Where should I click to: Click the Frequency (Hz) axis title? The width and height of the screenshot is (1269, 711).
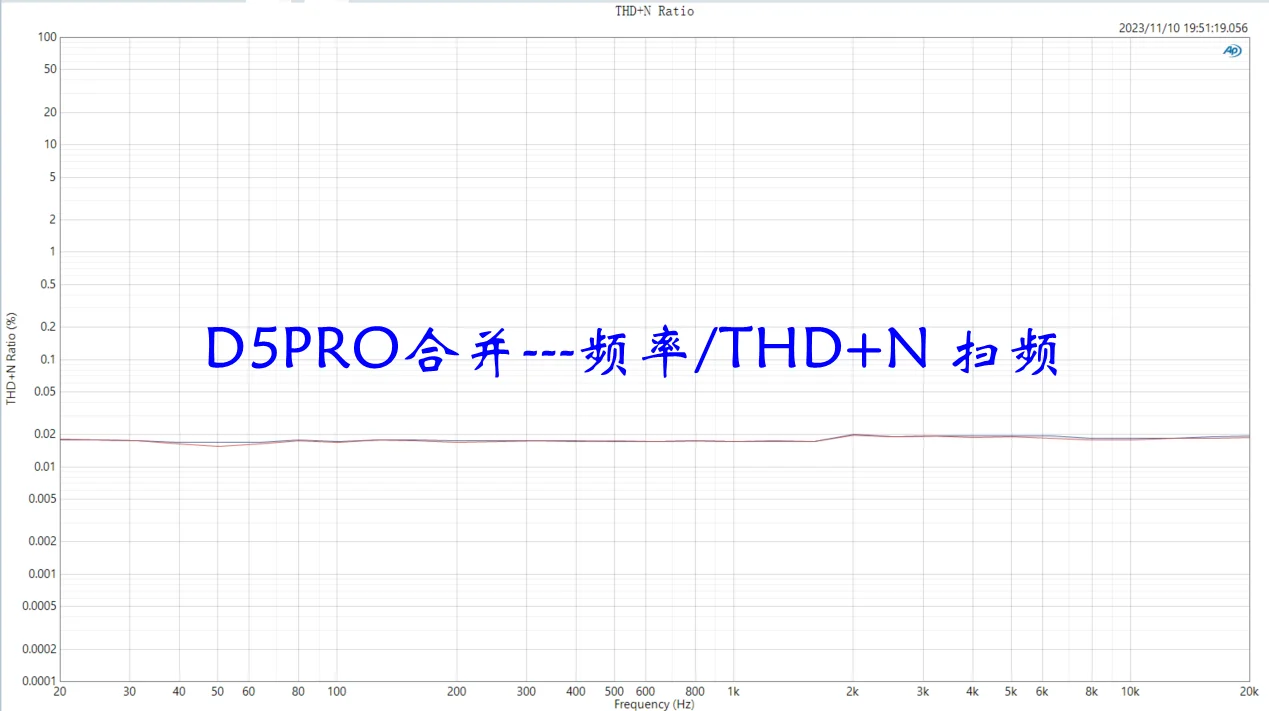[x=654, y=704]
